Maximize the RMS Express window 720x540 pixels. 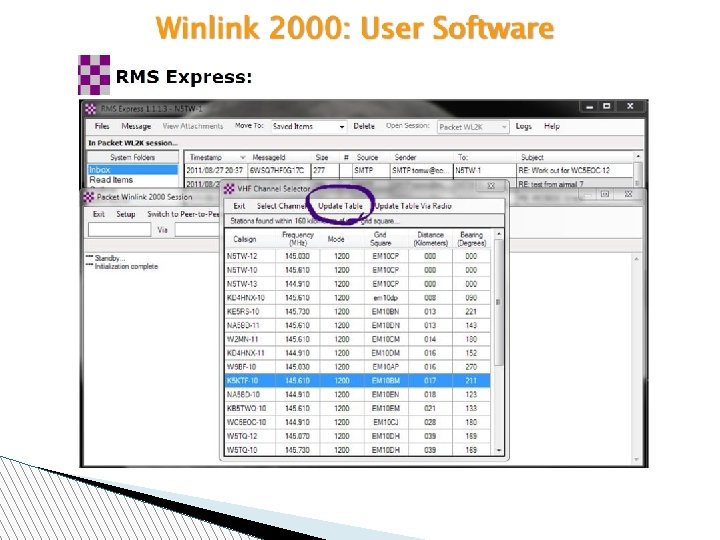(x=607, y=106)
